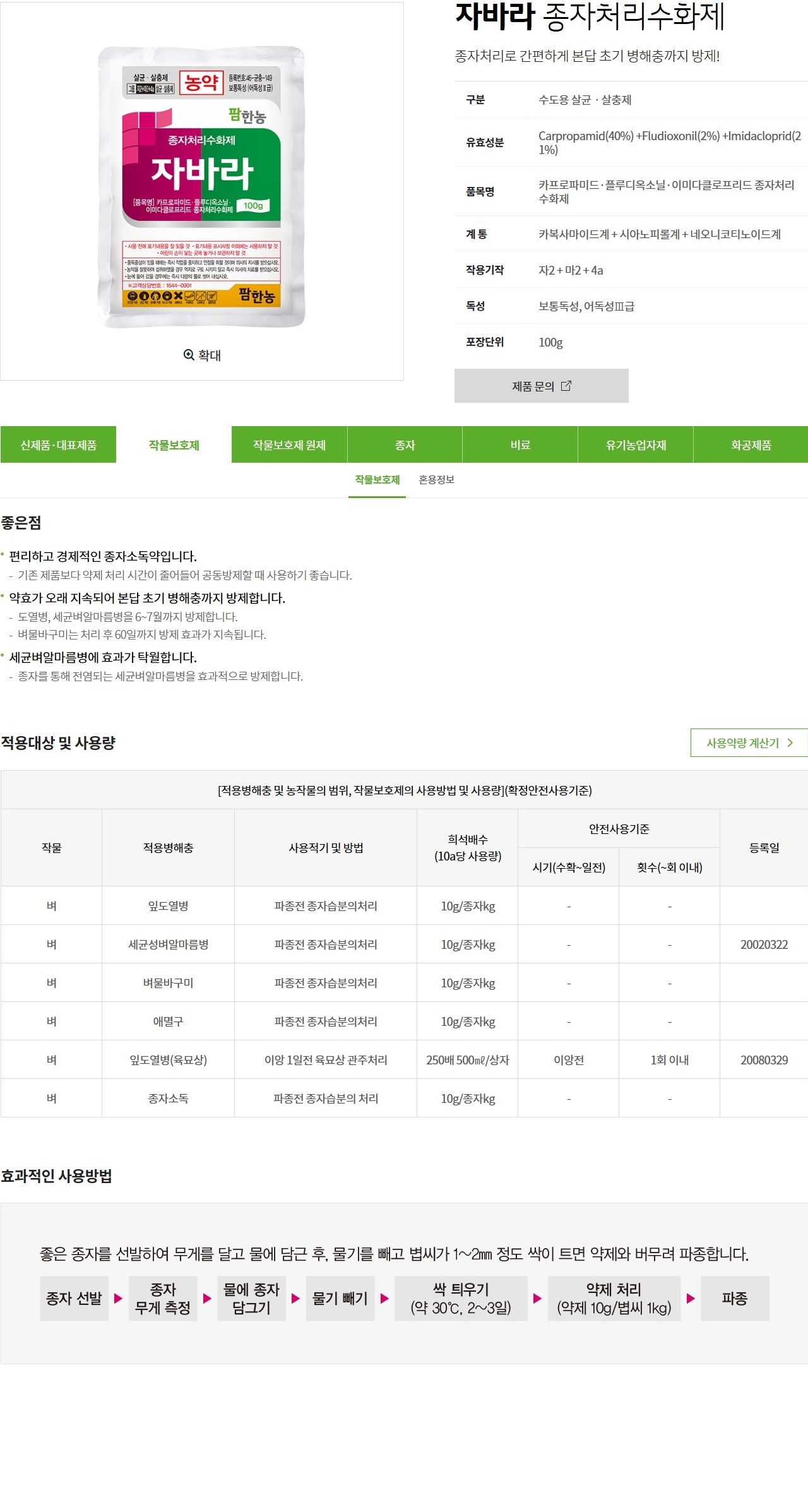The width and height of the screenshot is (808, 1512).
Task: Click the 종자 무게 측정 step box
Action: pyautogui.click(x=163, y=1299)
